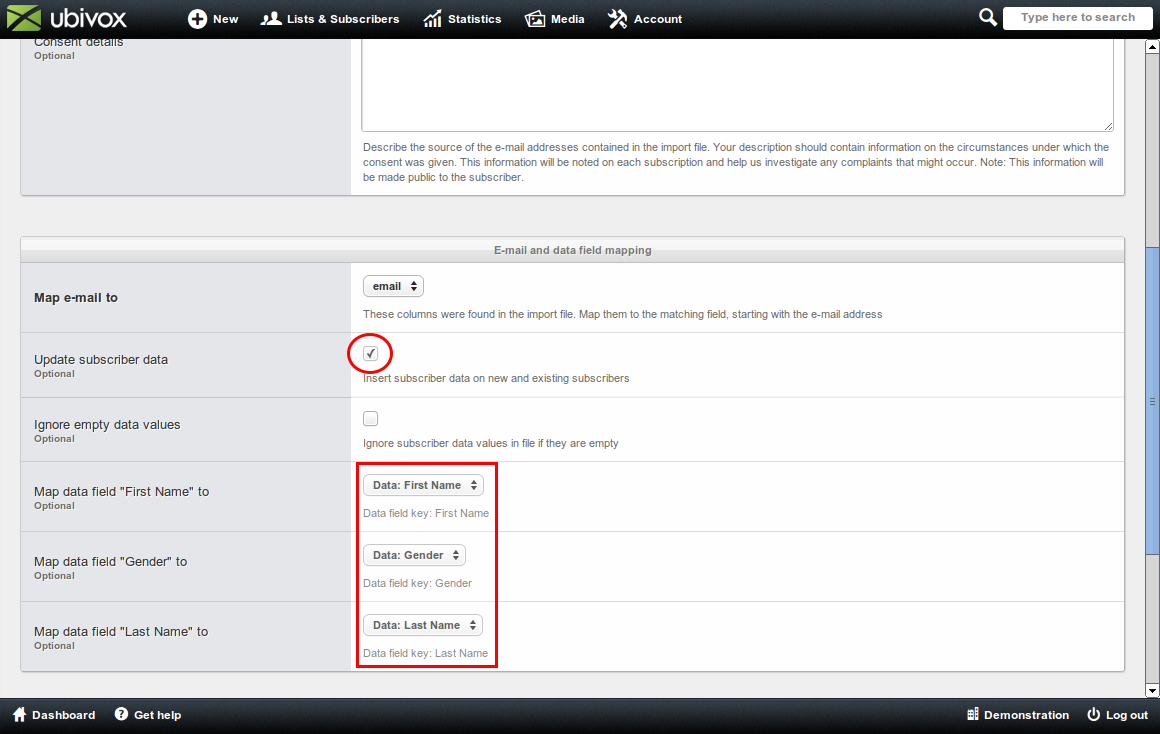The height and width of the screenshot is (734, 1160).
Task: Open the Data: Last Name dropdown
Action: tap(423, 625)
